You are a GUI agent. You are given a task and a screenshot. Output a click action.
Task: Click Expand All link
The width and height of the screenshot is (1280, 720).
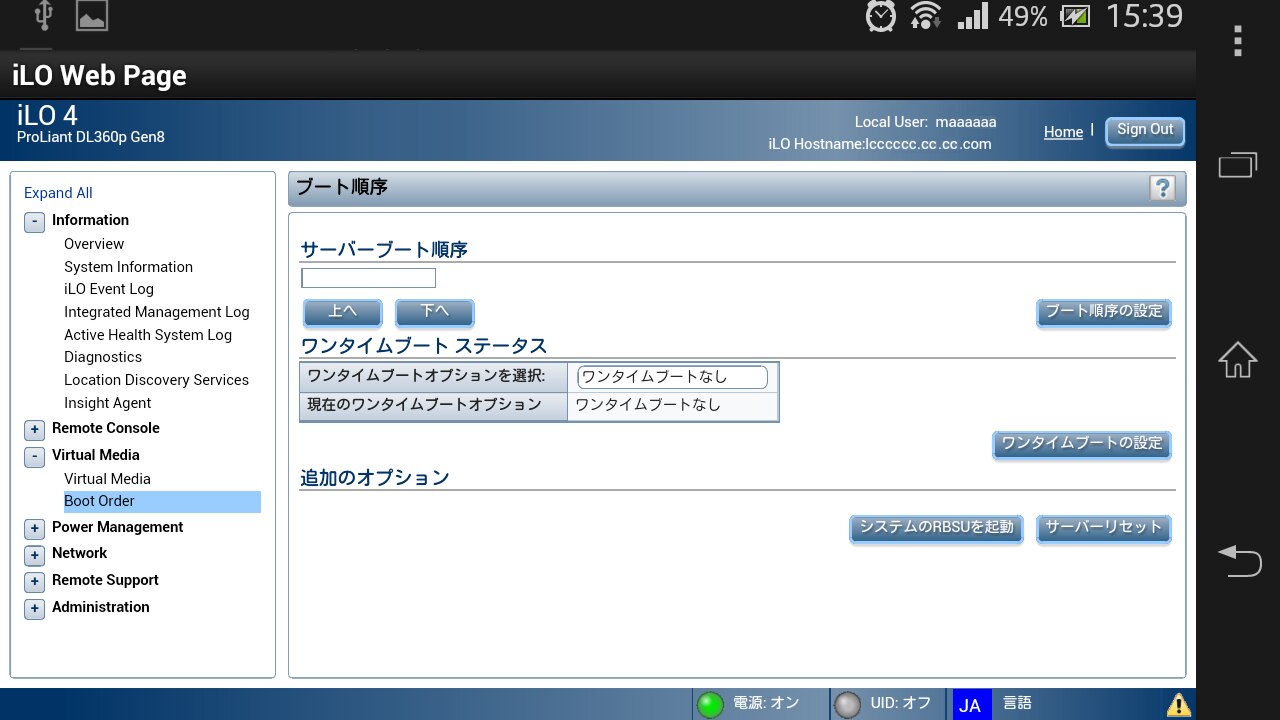(58, 193)
